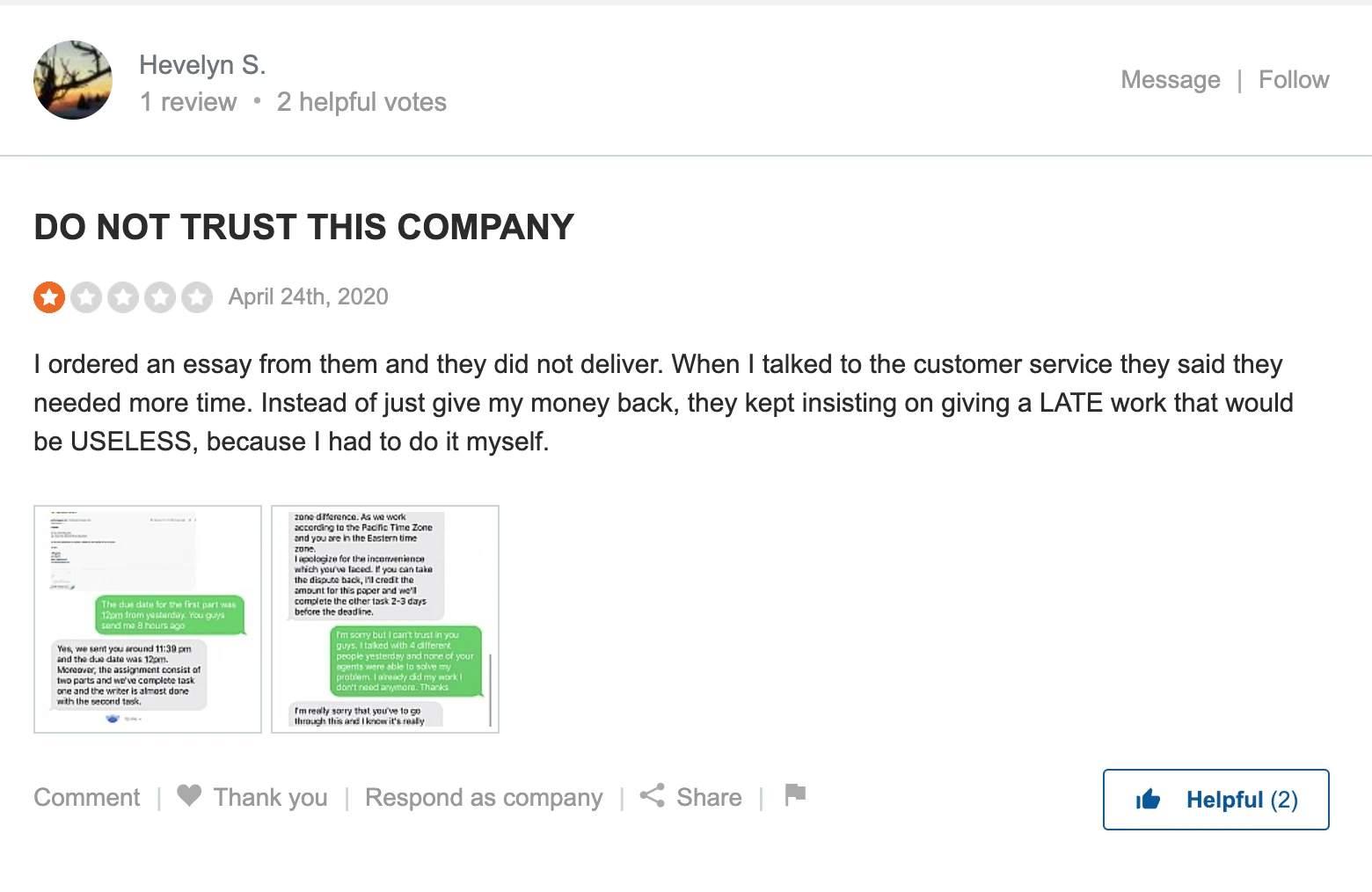Click the fifth gray rating star
This screenshot has width=1372, height=892.
197,297
